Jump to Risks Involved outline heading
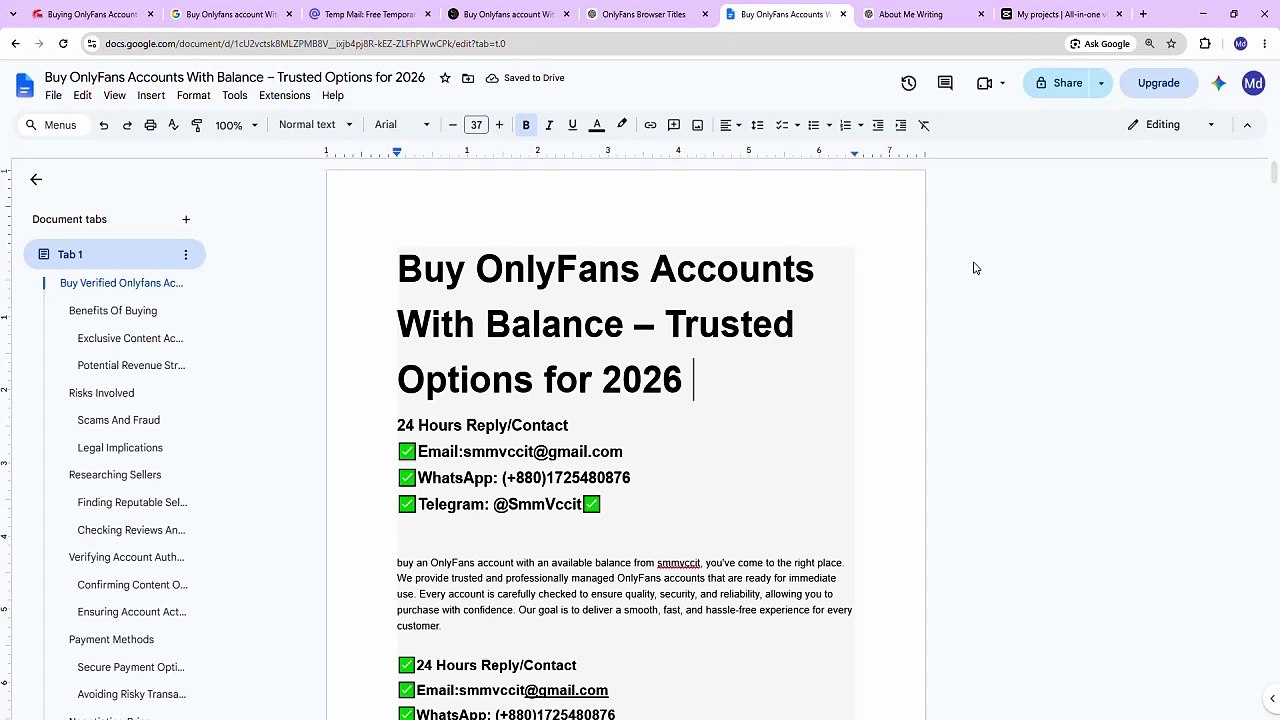The height and width of the screenshot is (720, 1280). click(x=101, y=393)
